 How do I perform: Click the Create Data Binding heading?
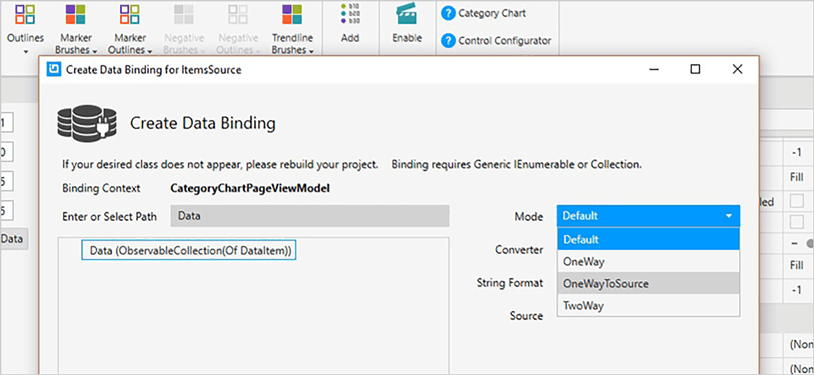pos(202,124)
